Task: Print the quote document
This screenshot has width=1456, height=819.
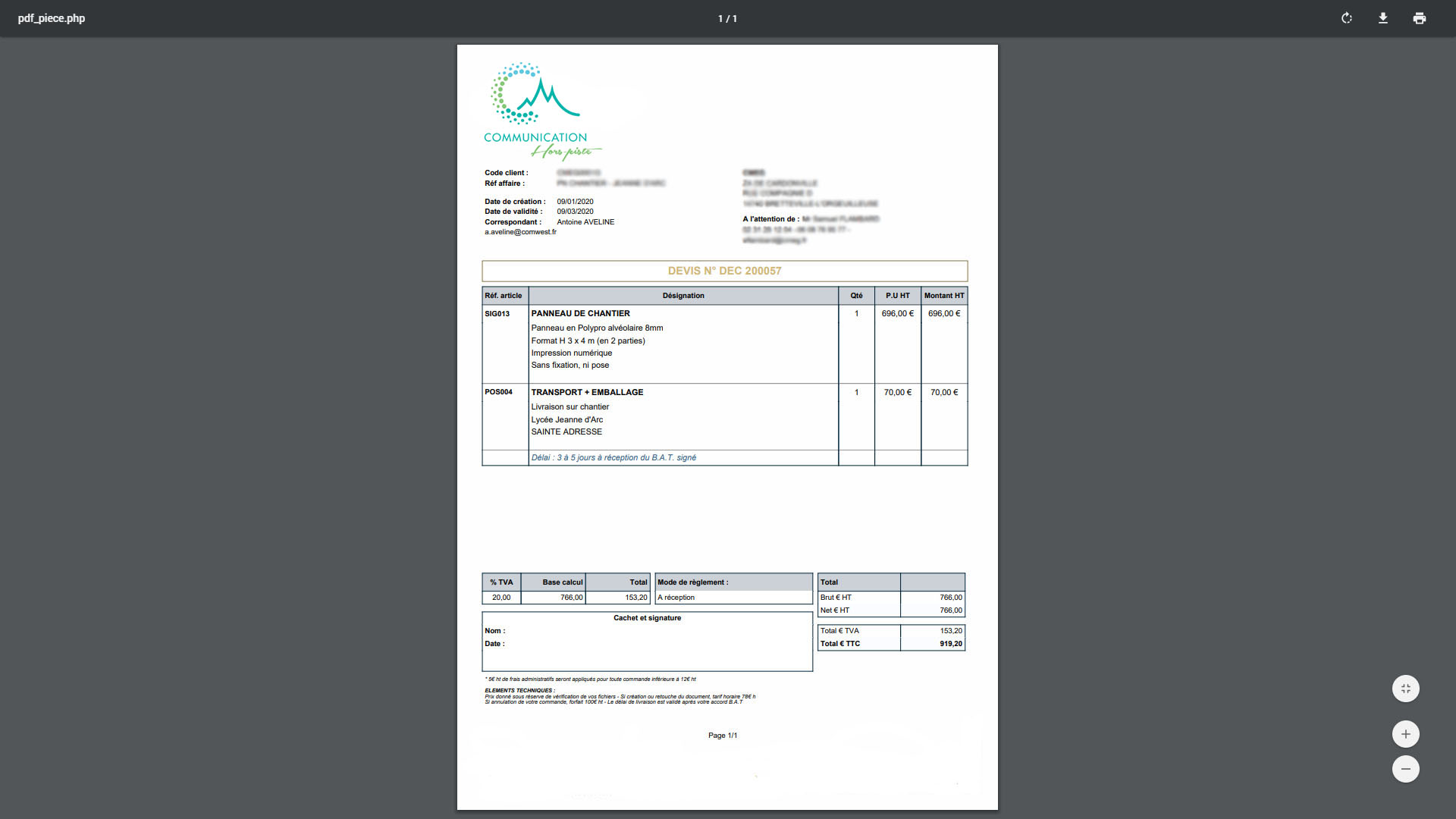Action: [1420, 18]
